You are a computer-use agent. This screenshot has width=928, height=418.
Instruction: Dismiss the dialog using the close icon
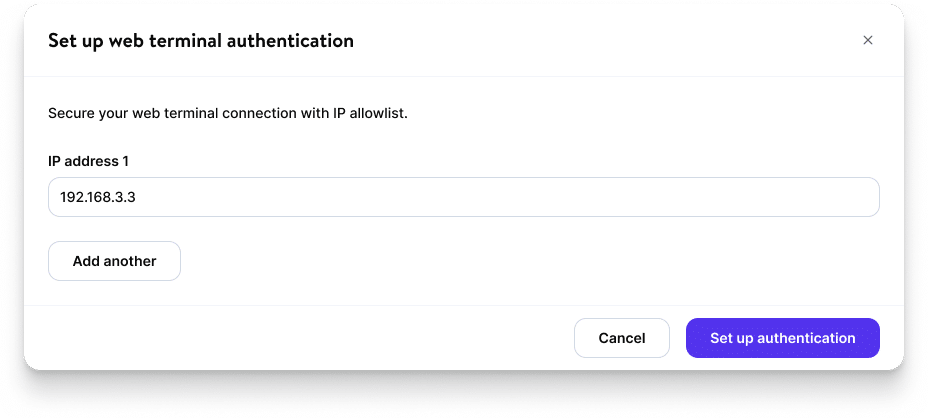click(x=867, y=41)
